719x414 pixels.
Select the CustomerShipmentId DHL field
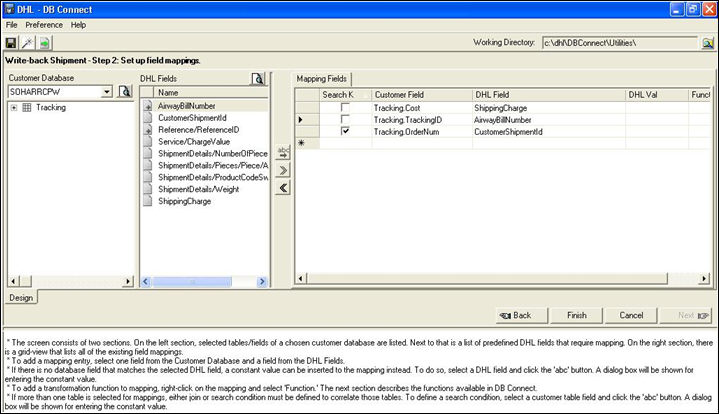[x=193, y=118]
